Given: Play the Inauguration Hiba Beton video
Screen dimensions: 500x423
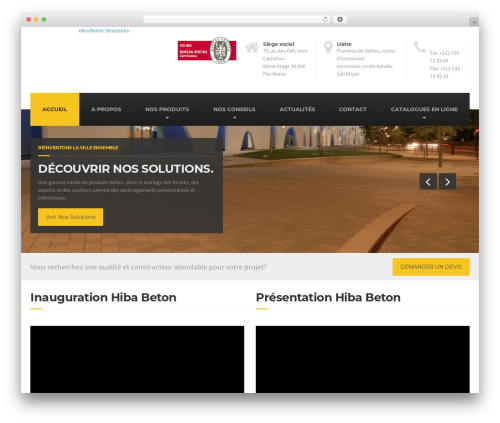Looking at the screenshot, I should pyautogui.click(x=137, y=359).
